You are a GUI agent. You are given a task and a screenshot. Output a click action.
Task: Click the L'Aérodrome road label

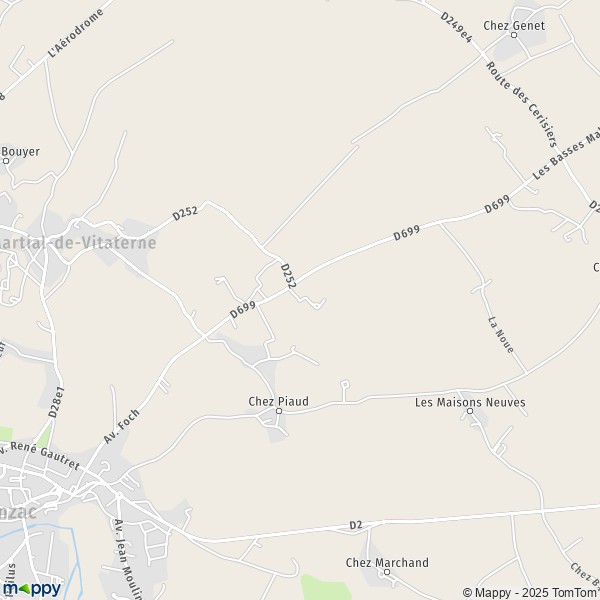coord(75,33)
